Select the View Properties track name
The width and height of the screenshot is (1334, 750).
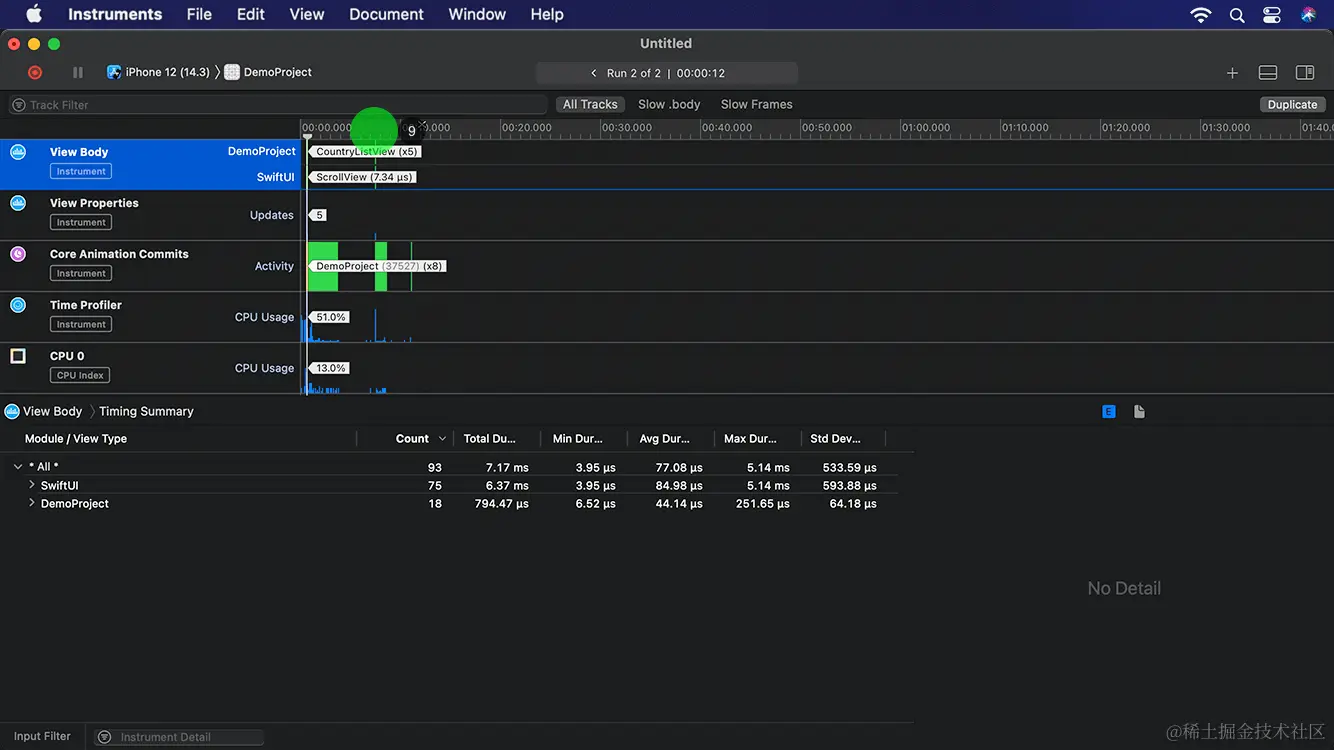pyautogui.click(x=94, y=203)
